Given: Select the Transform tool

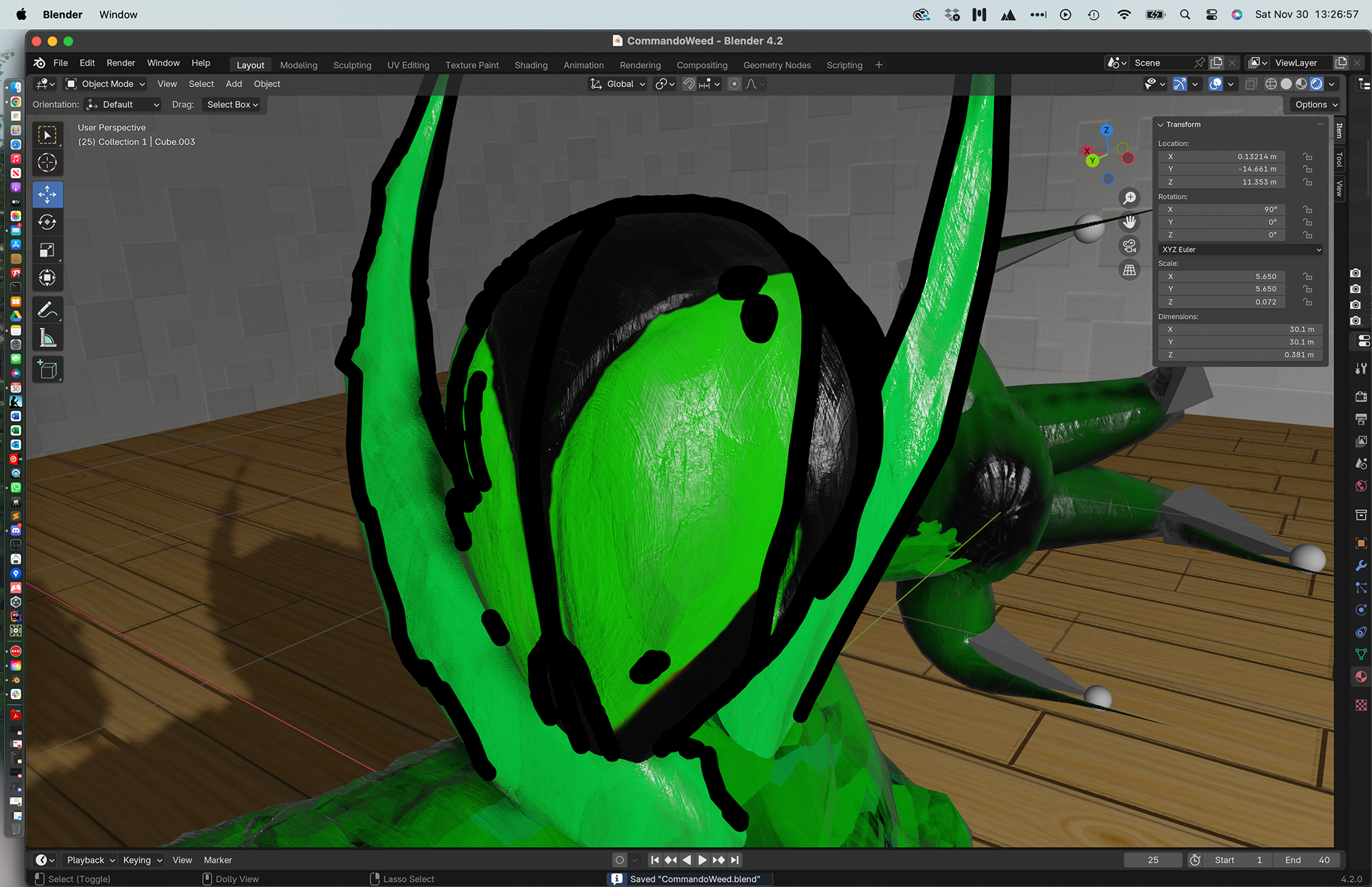Looking at the screenshot, I should click(x=47, y=278).
